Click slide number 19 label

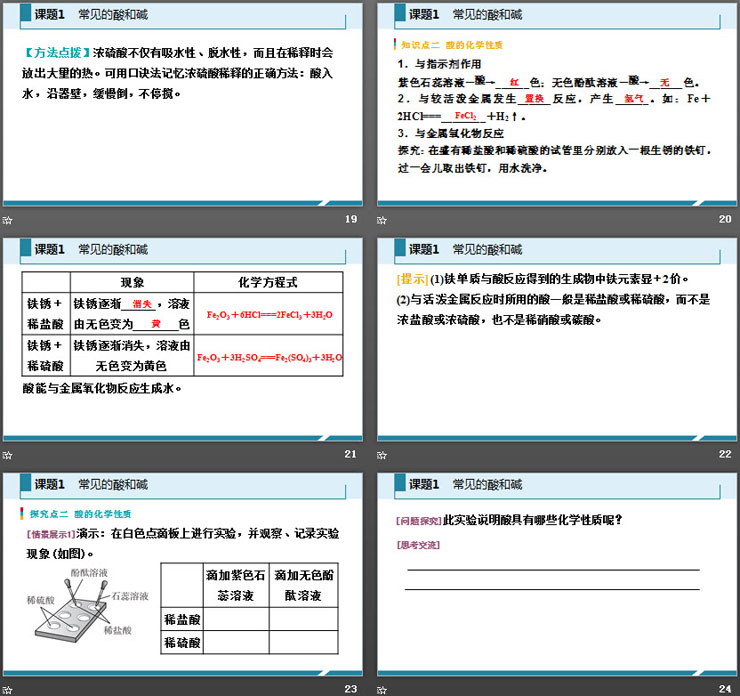[350, 220]
